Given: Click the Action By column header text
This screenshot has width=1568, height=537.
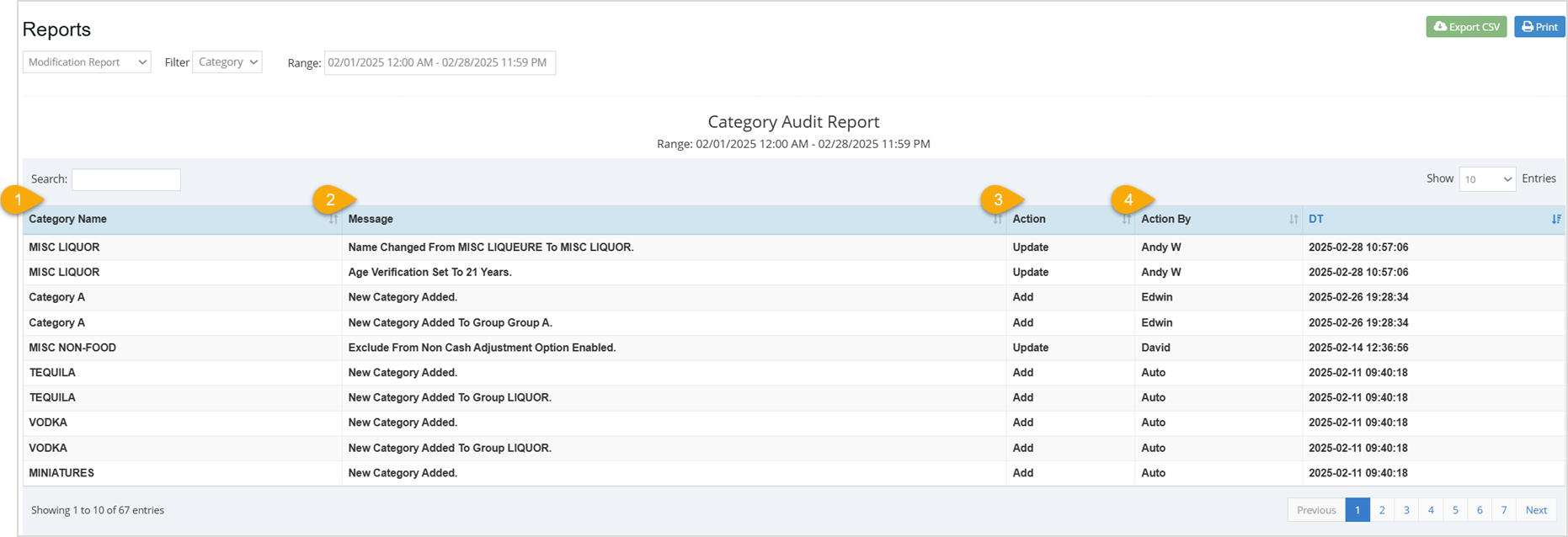Looking at the screenshot, I should (x=1165, y=219).
